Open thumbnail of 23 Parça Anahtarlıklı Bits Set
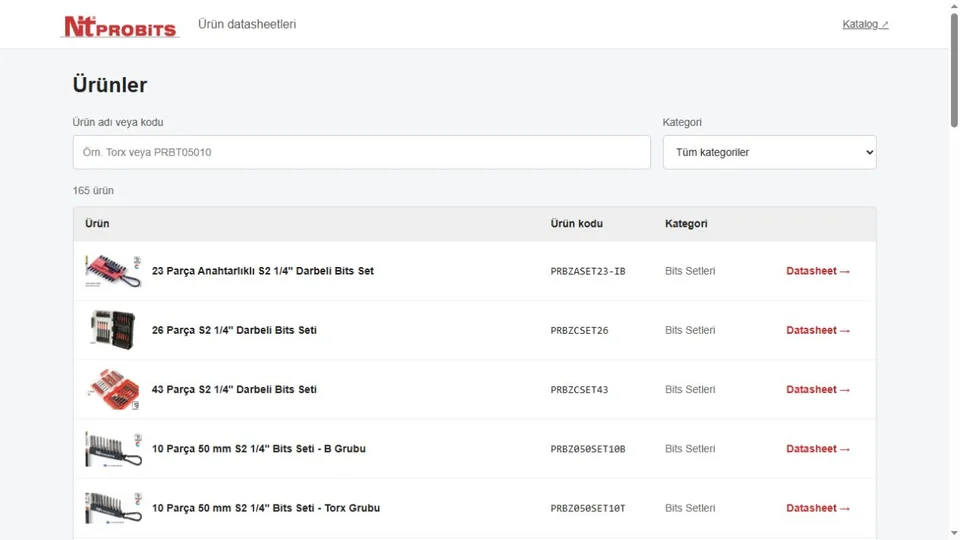The width and height of the screenshot is (960, 540). [x=113, y=271]
